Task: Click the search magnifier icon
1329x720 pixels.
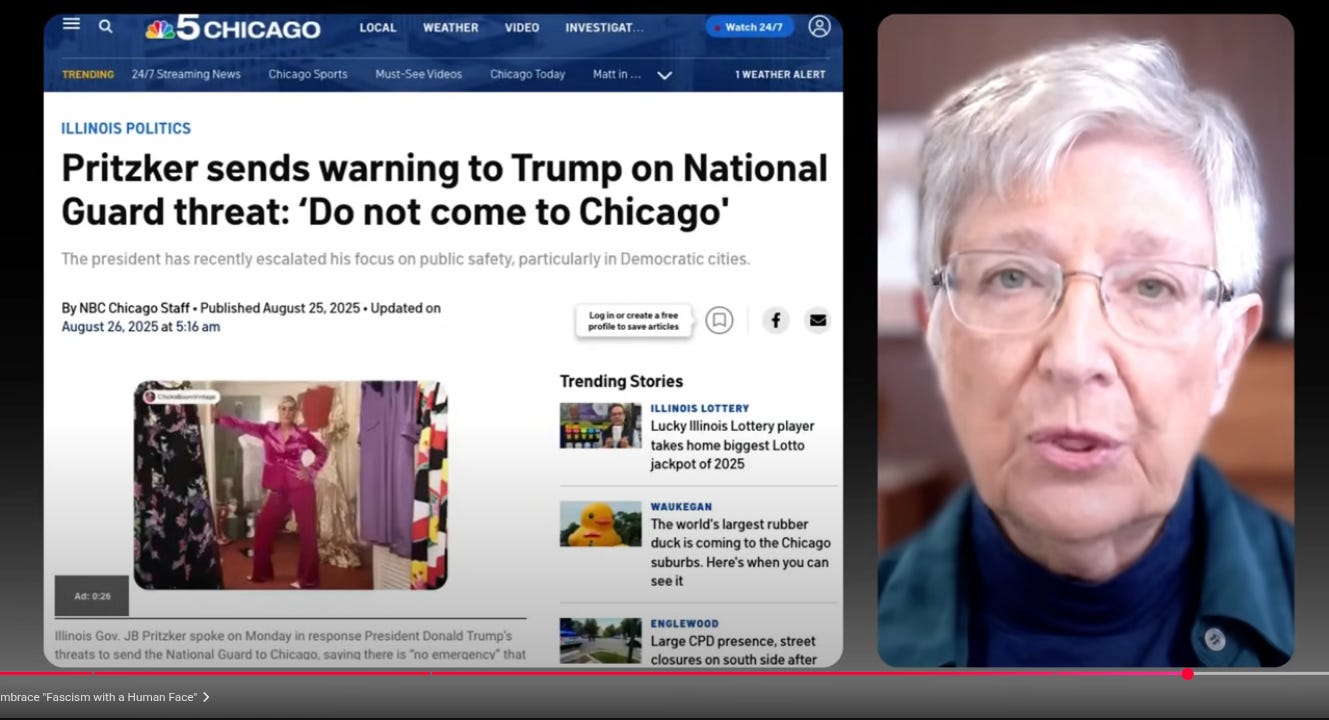Action: pos(105,26)
